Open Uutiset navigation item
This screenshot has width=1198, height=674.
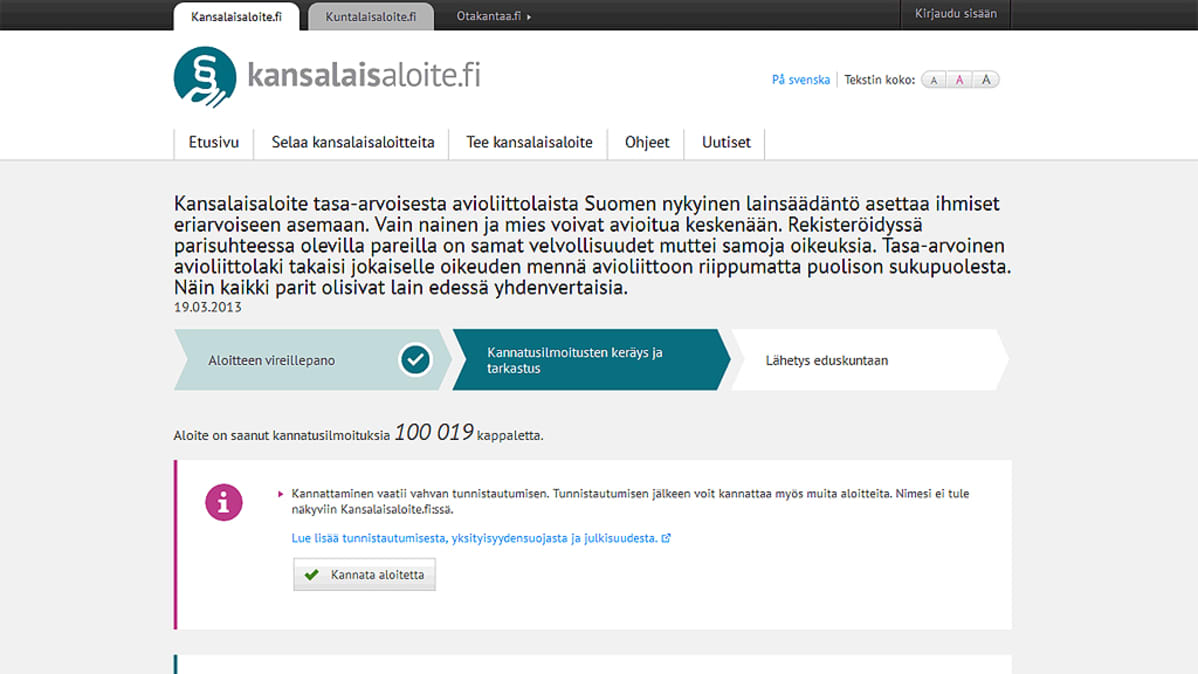pos(726,143)
